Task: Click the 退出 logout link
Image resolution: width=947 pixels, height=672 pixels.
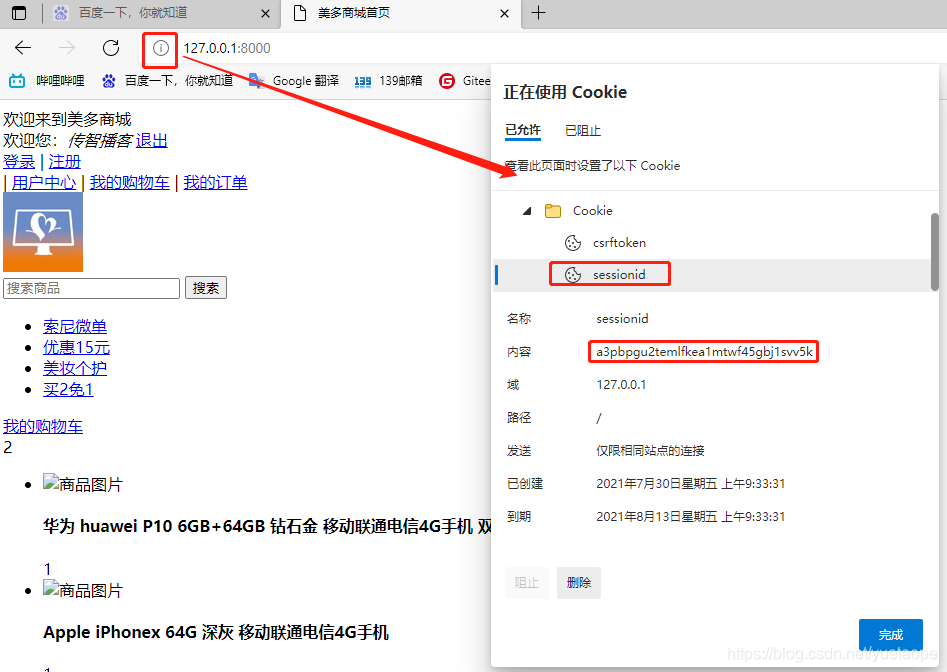Action: (152, 141)
